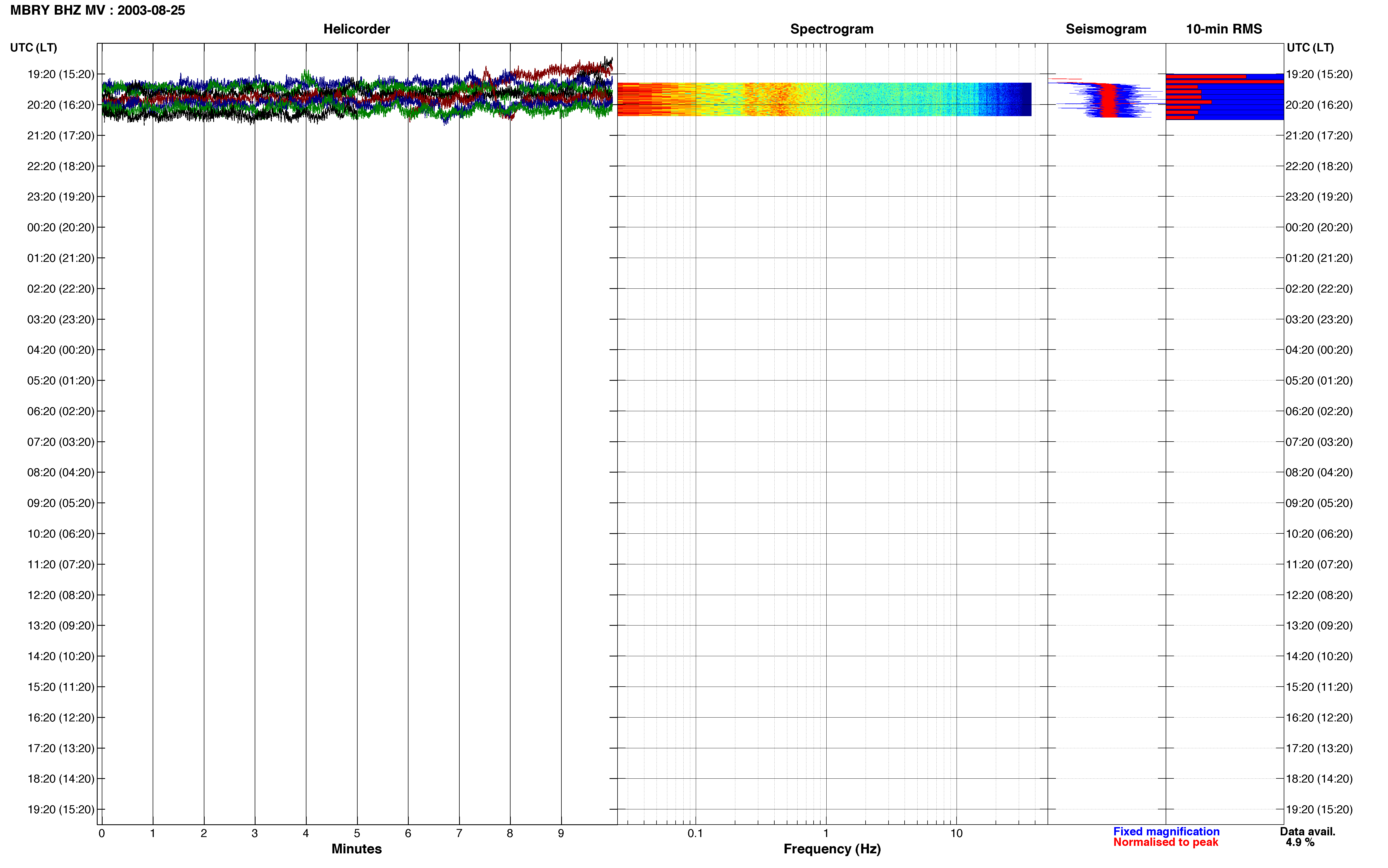Select the 'Spectrogram' panel heading
This screenshot has height=868, width=1388.
tap(832, 29)
